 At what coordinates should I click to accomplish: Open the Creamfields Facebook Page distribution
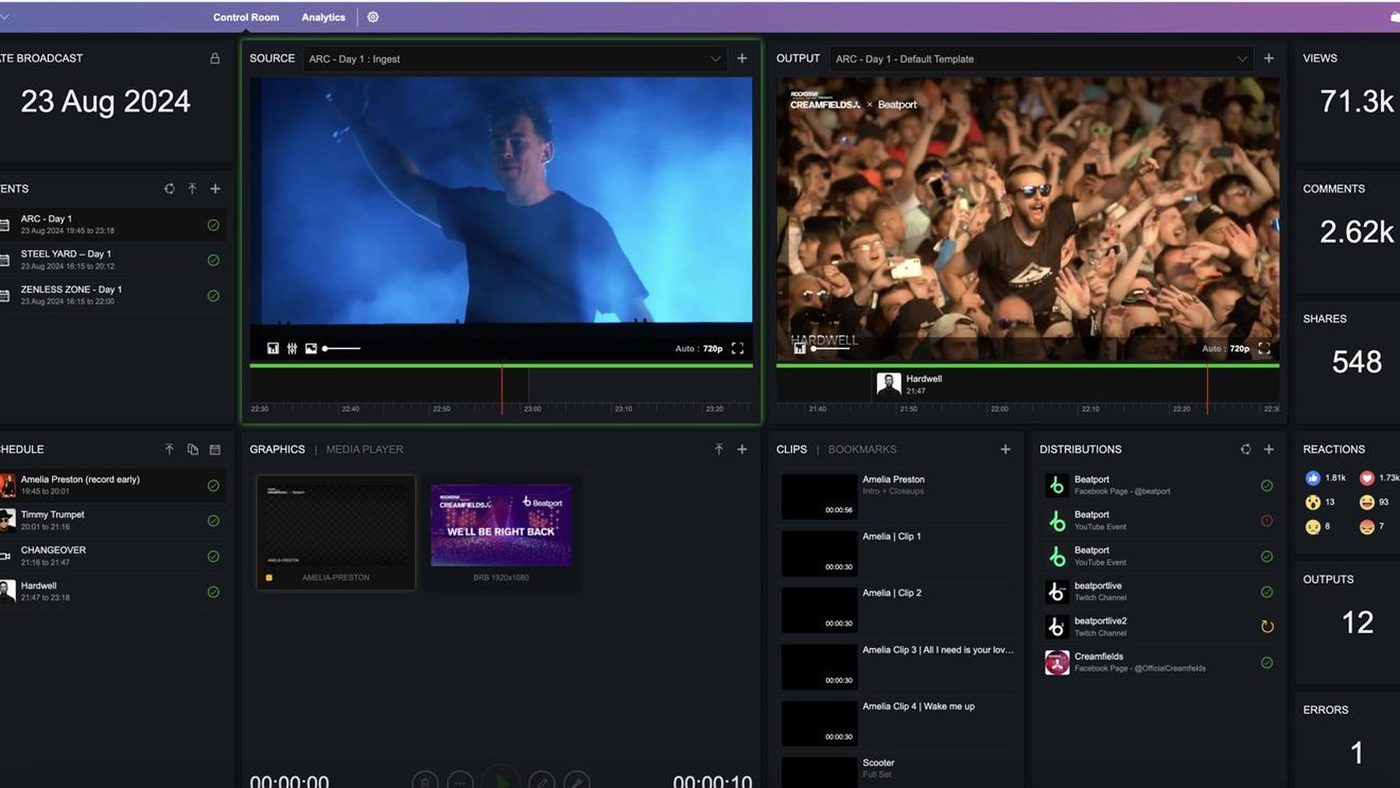coord(1158,663)
